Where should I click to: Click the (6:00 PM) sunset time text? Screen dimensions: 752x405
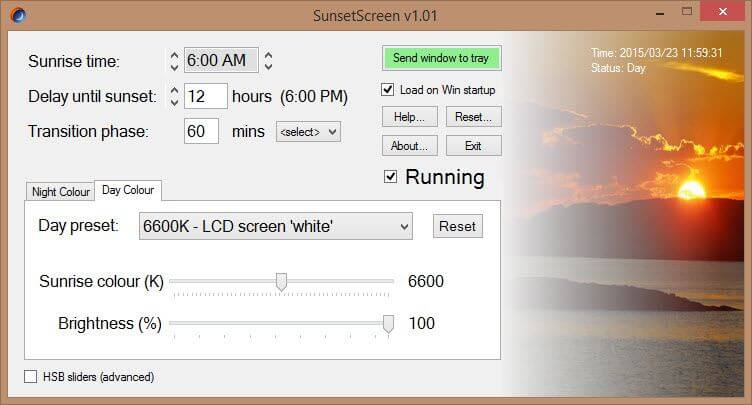coord(314,96)
